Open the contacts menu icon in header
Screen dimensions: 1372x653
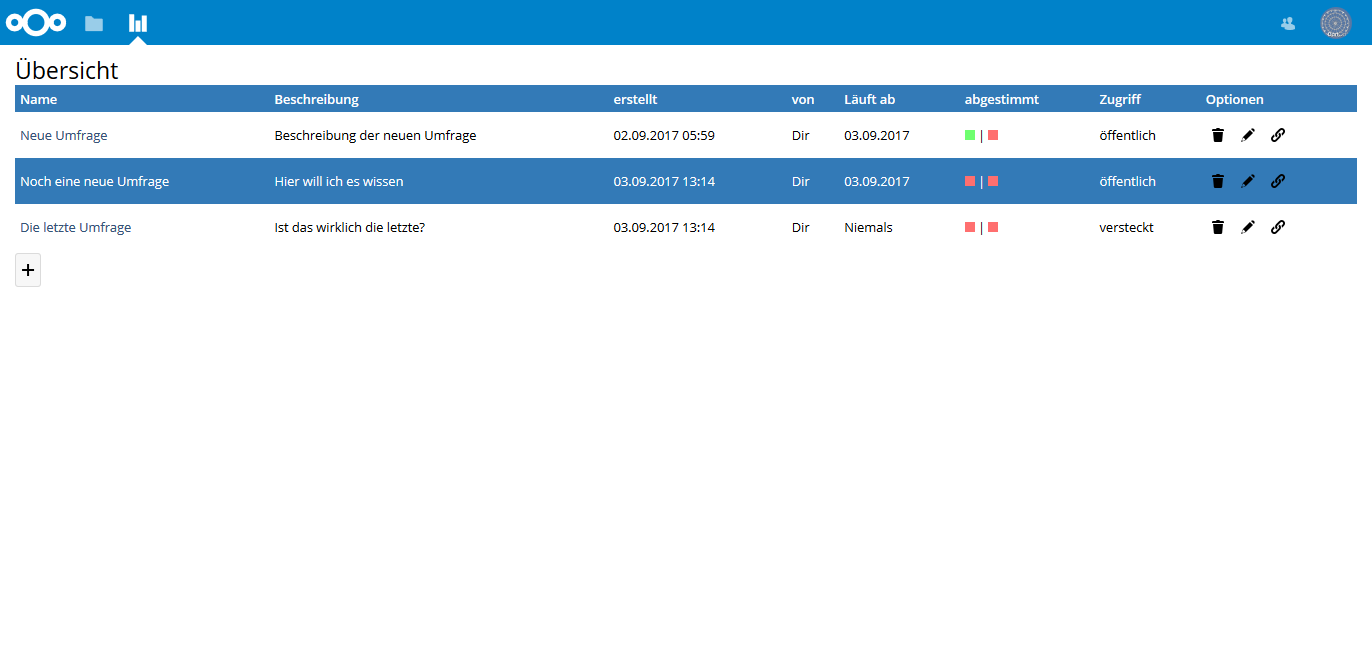(1288, 23)
